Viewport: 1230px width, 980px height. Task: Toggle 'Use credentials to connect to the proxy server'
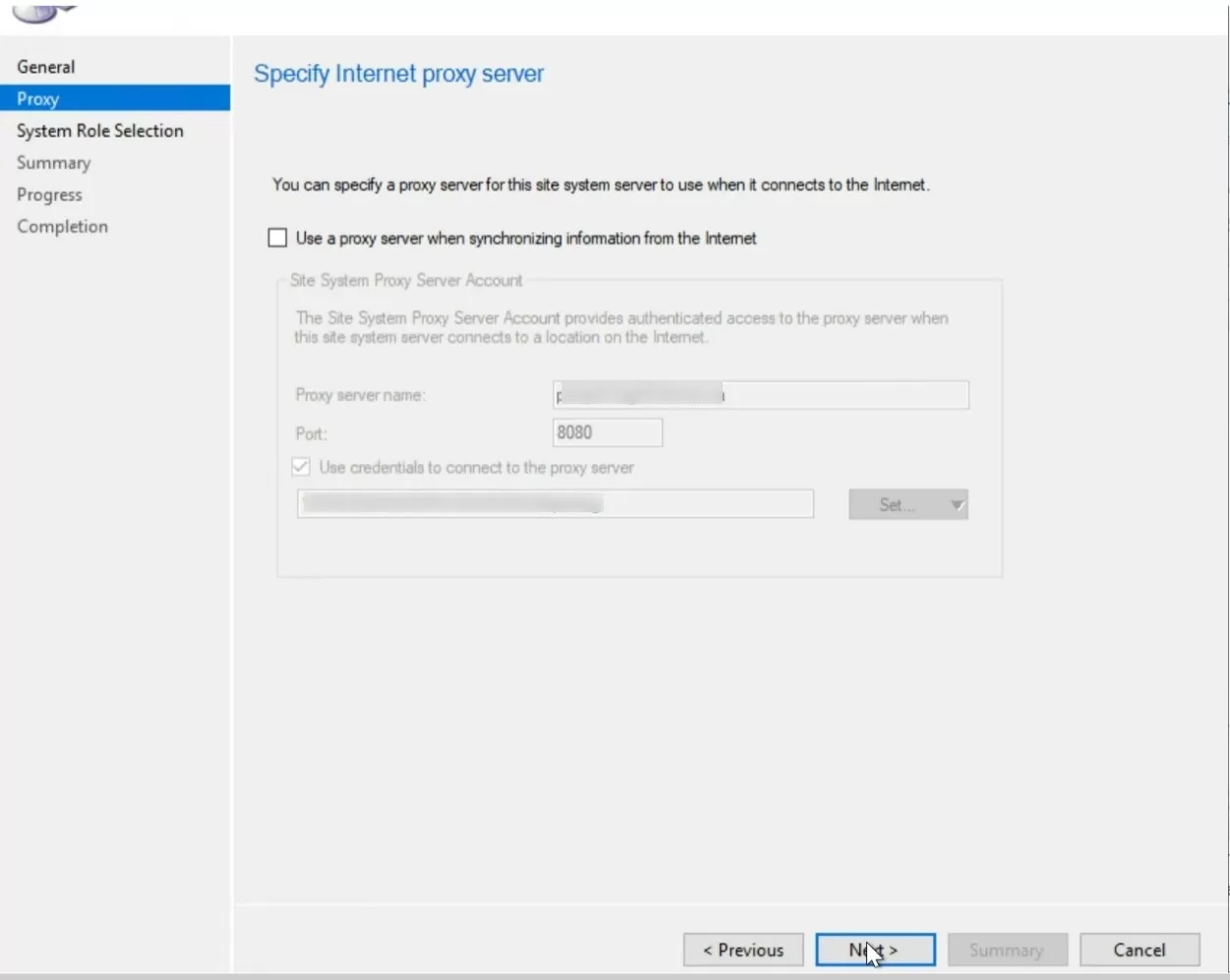(301, 467)
